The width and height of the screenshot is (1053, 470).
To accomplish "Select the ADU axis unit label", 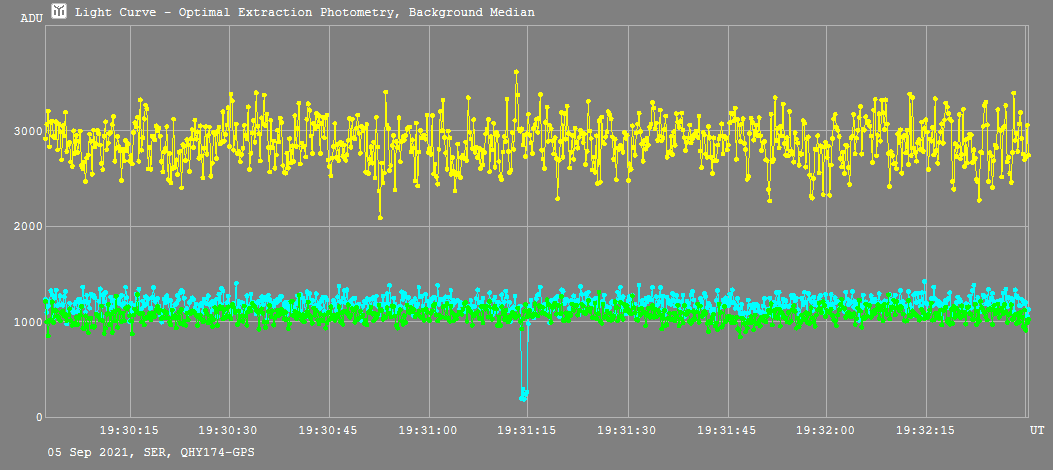I will pyautogui.click(x=31, y=18).
